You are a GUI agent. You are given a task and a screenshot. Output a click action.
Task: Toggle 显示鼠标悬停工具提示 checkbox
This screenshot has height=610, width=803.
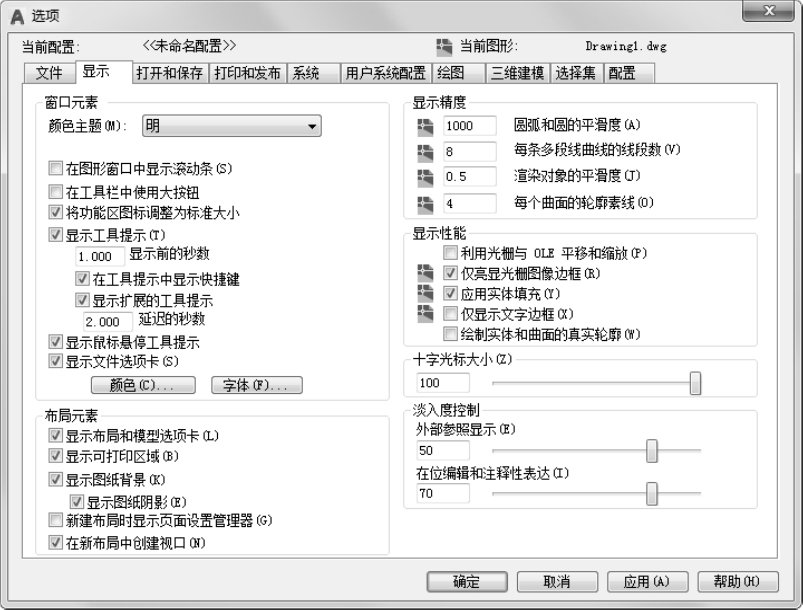(55, 342)
